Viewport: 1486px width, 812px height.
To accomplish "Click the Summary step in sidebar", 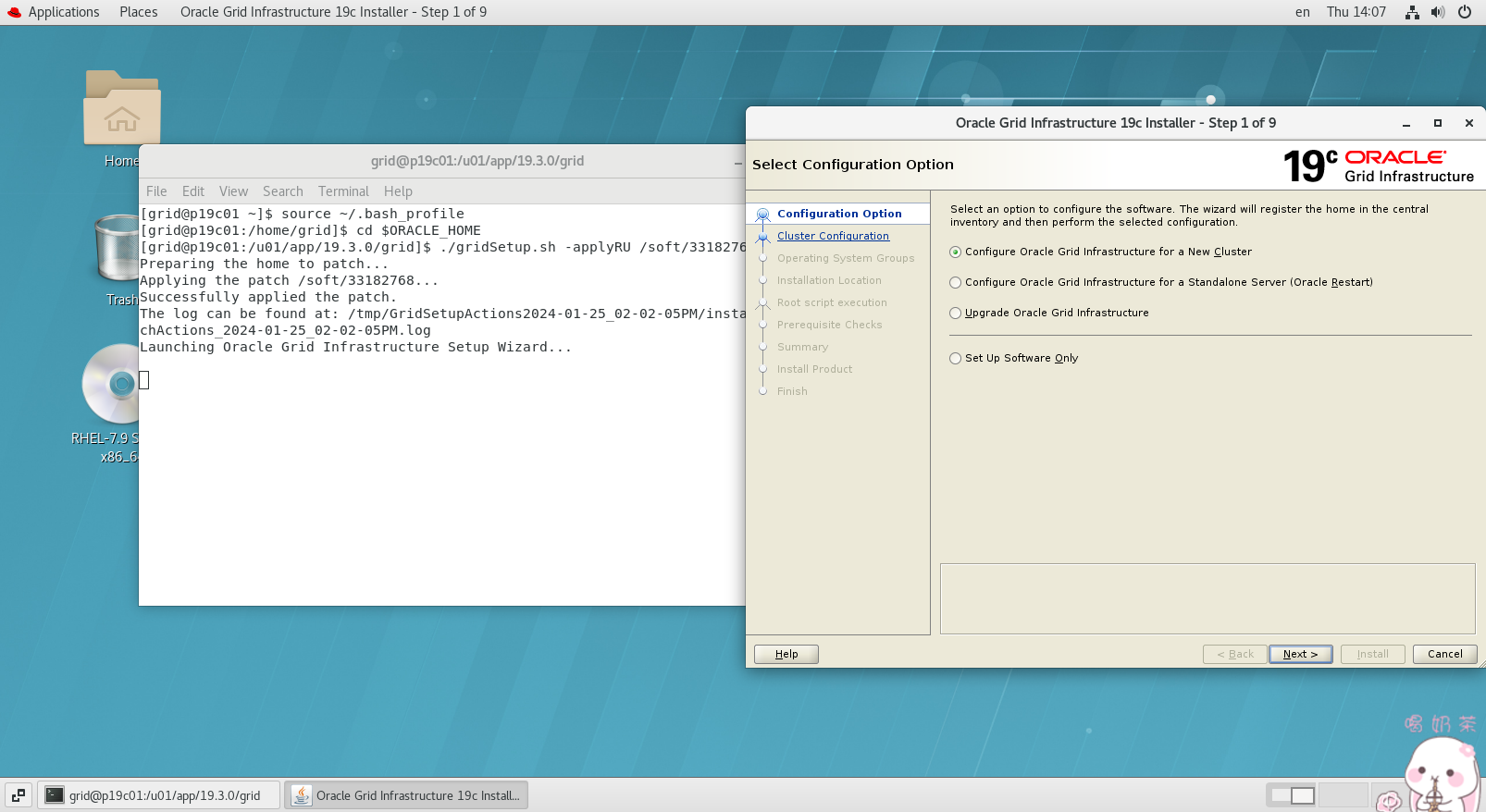I will (802, 347).
